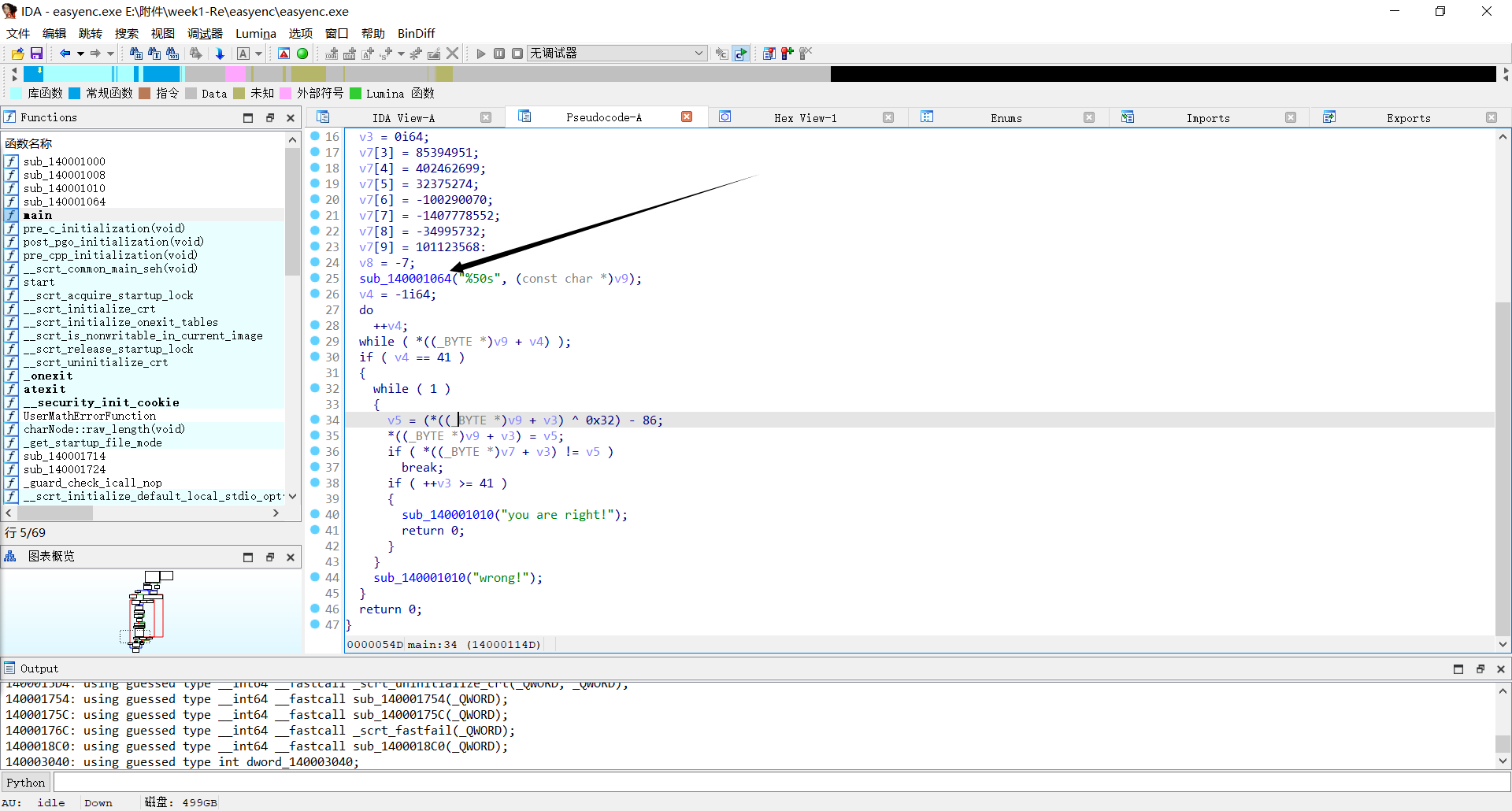Click the IDA View-A tab icon

pyautogui.click(x=323, y=117)
